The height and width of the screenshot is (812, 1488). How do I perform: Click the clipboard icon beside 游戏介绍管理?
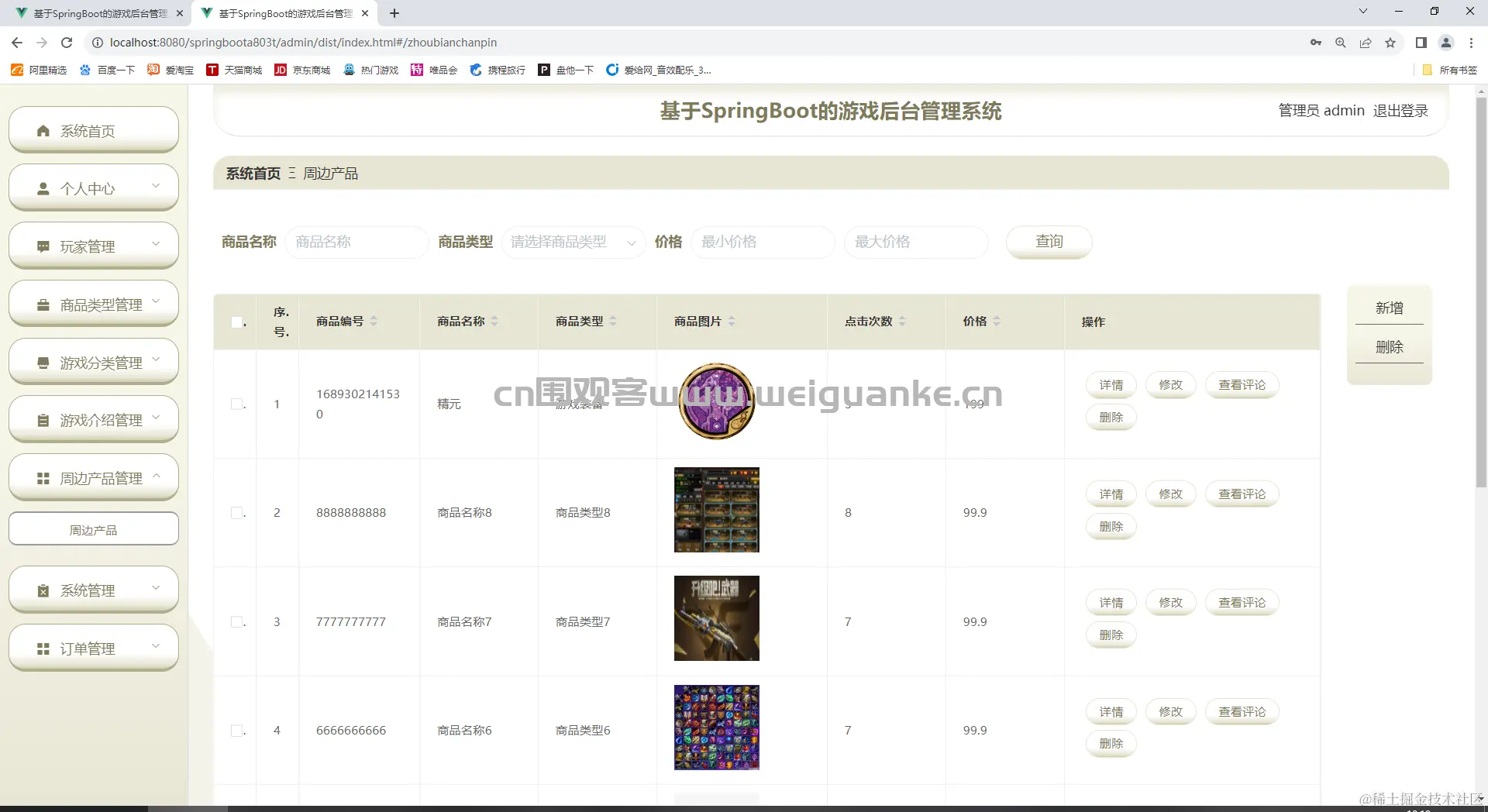[43, 420]
